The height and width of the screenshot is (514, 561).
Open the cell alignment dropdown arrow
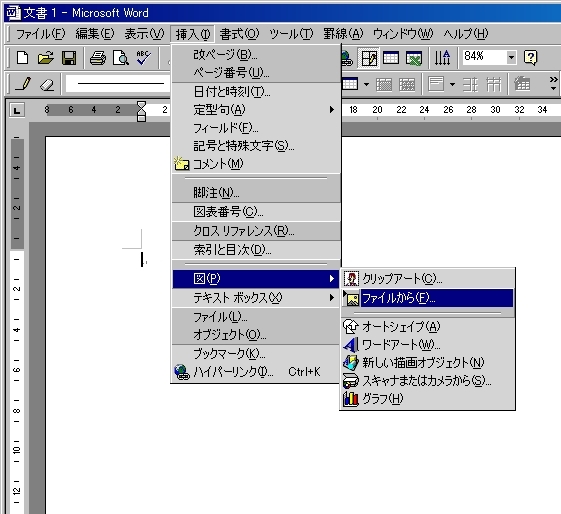pos(452,84)
